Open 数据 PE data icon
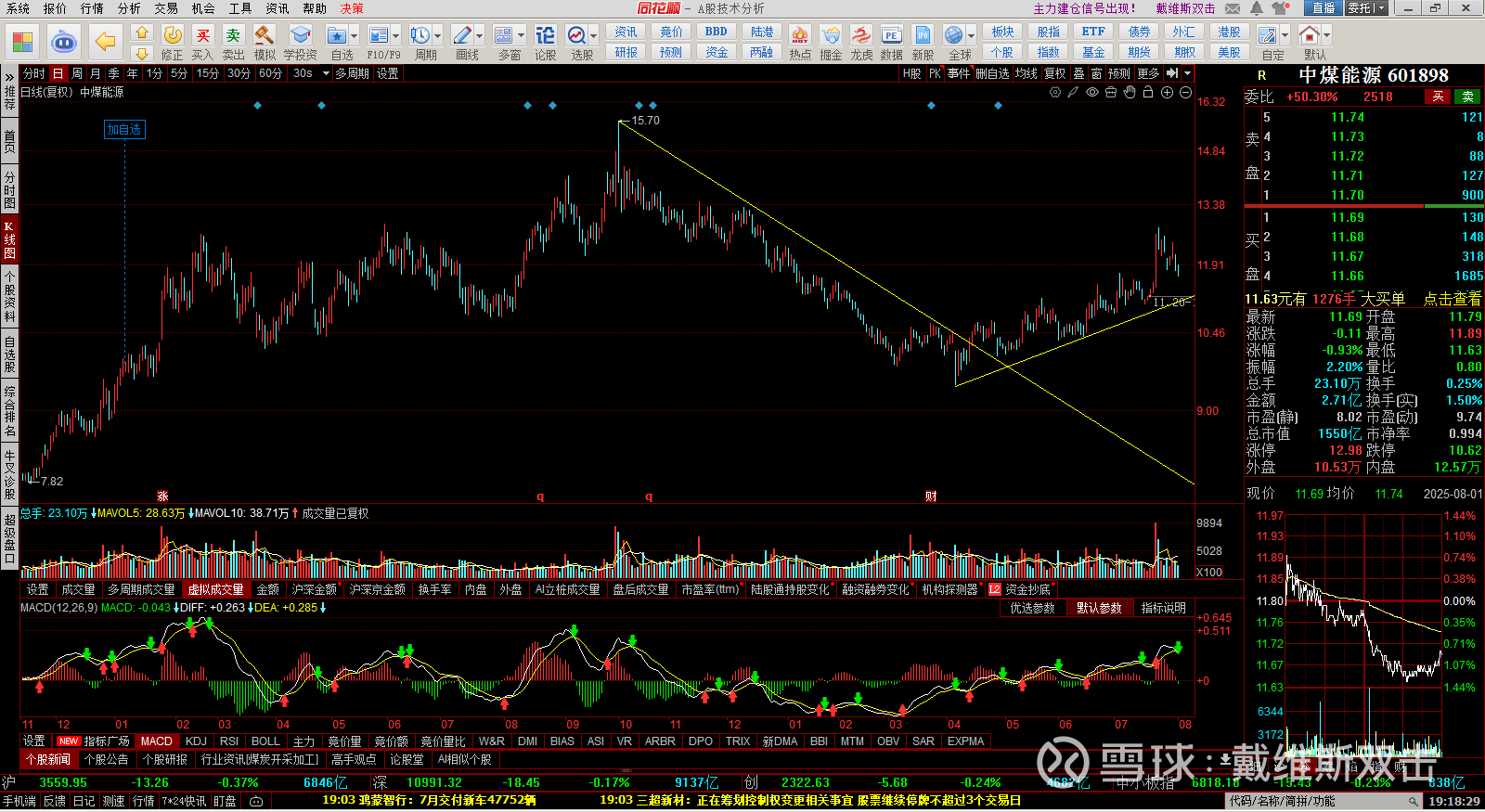 tap(891, 43)
